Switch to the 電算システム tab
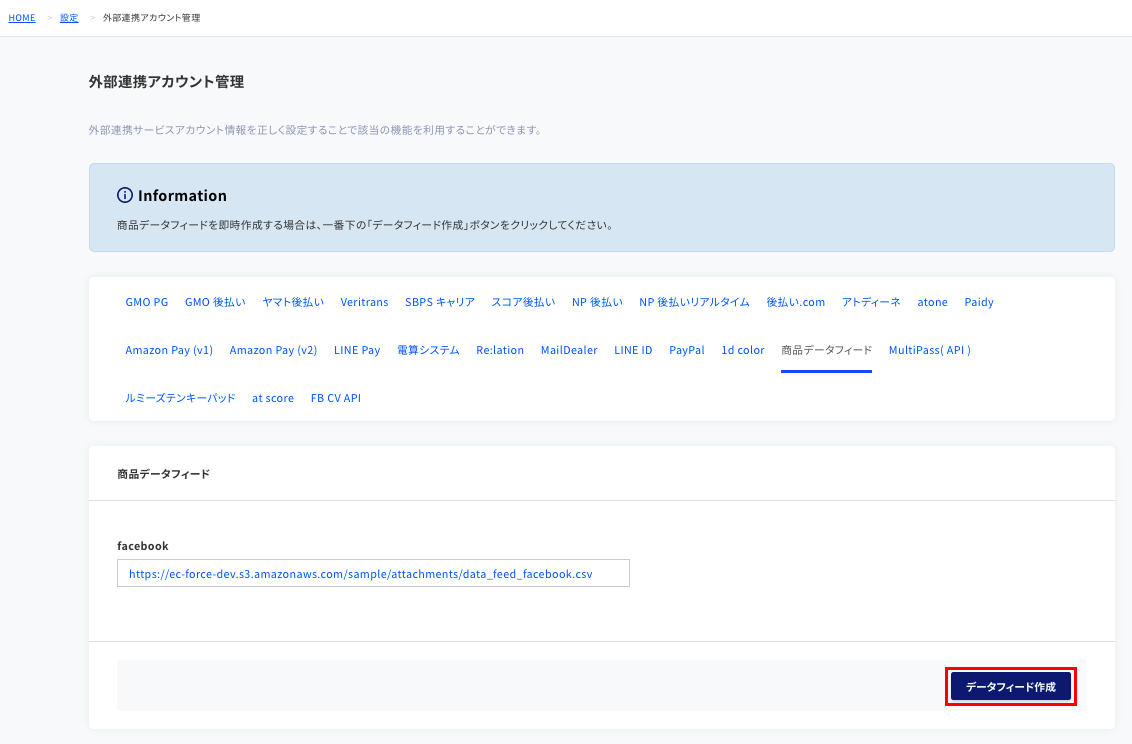 428,350
